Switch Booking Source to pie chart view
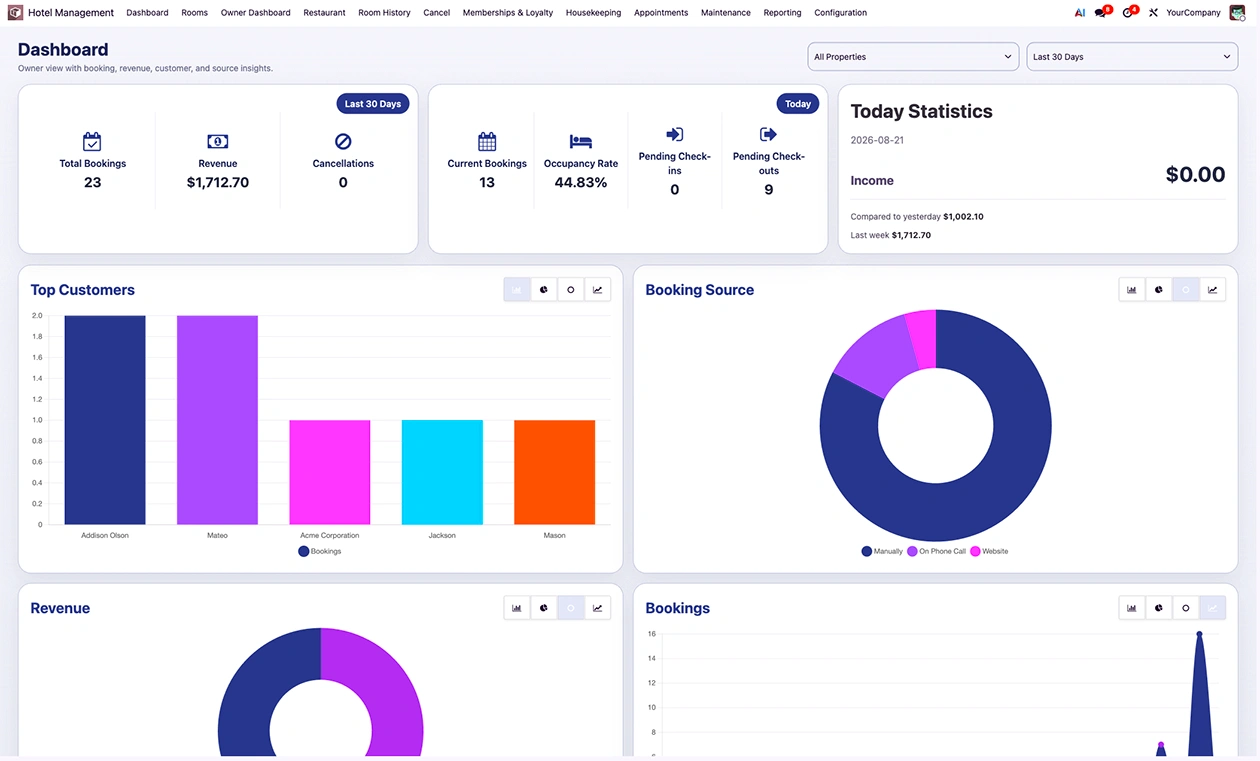This screenshot has width=1260, height=761. (1159, 290)
